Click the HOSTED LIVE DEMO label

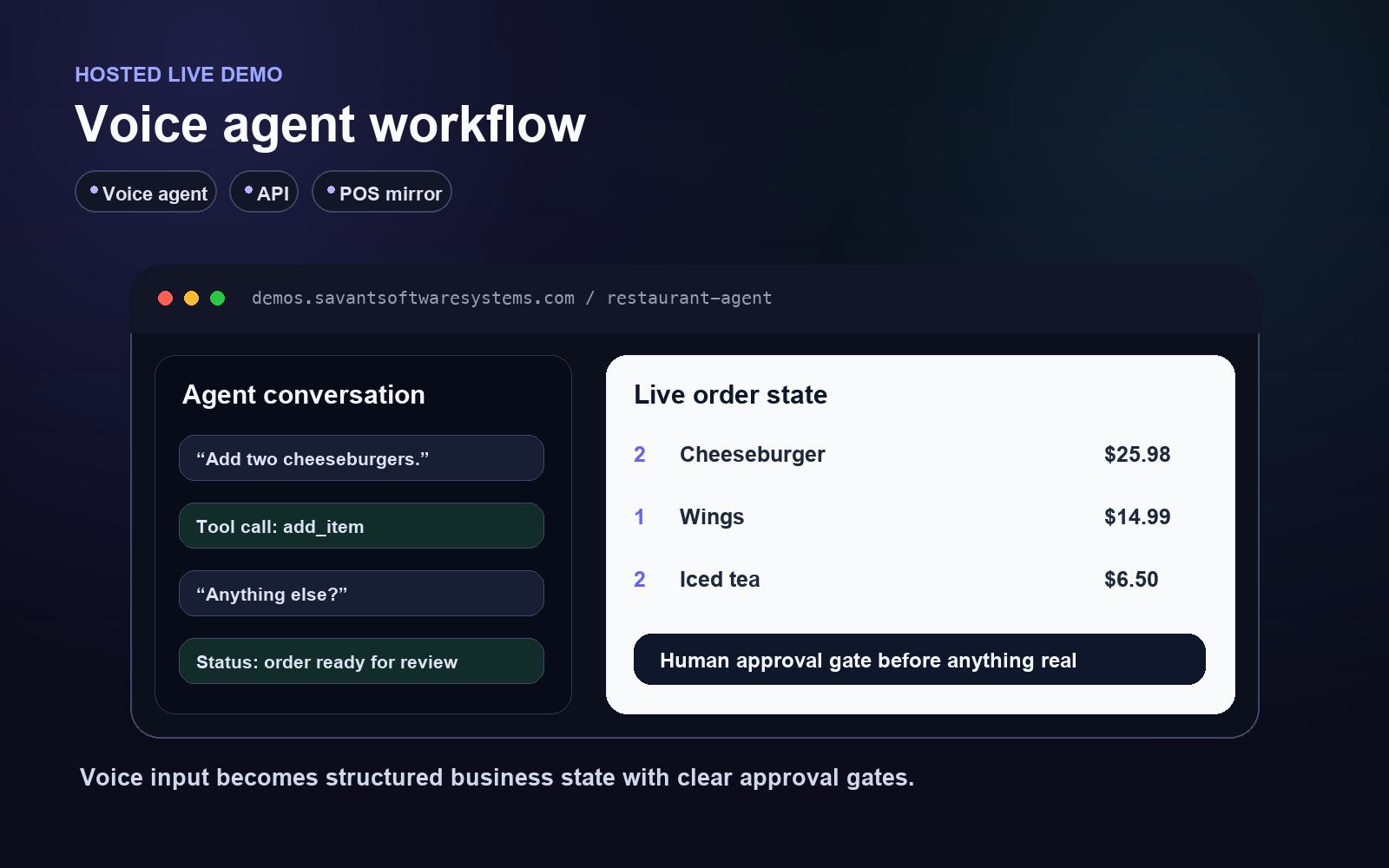pos(179,75)
